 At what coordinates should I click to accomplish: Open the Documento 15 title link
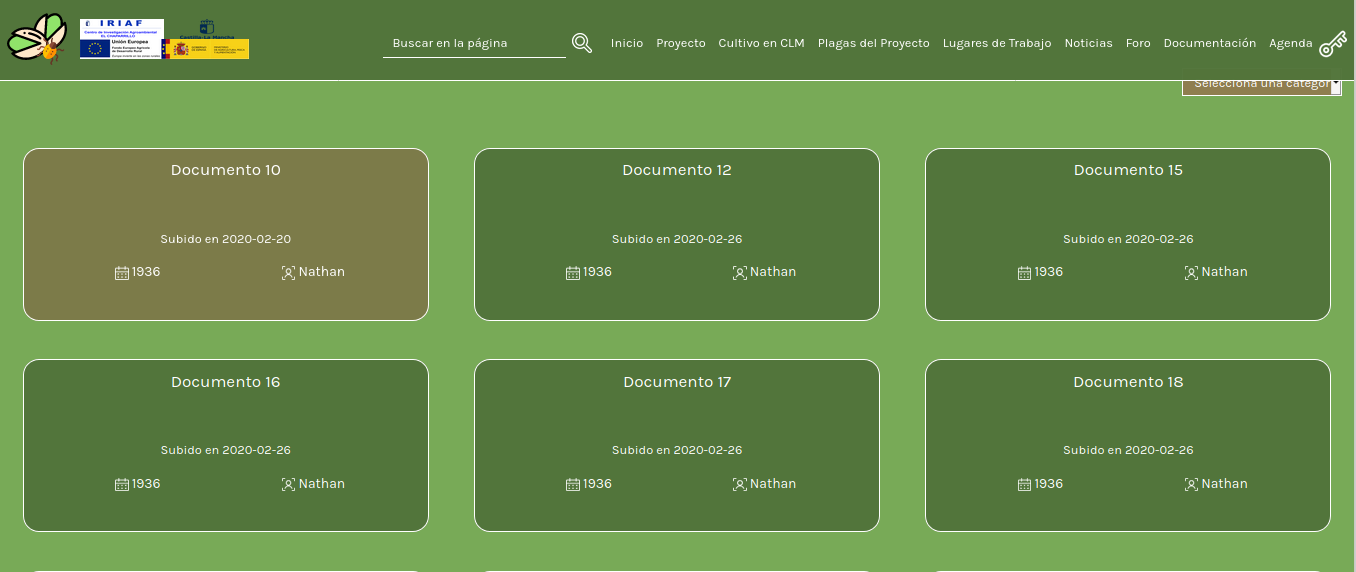[1127, 170]
